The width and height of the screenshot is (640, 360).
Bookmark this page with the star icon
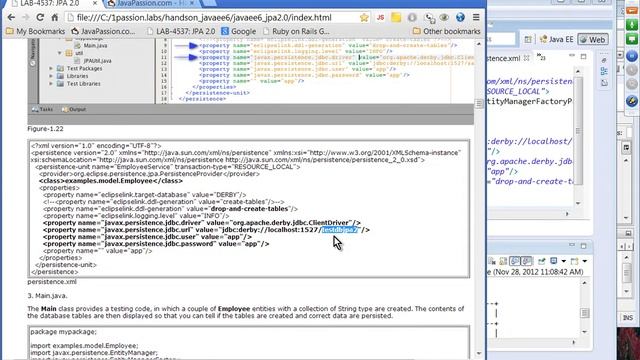coord(364,18)
